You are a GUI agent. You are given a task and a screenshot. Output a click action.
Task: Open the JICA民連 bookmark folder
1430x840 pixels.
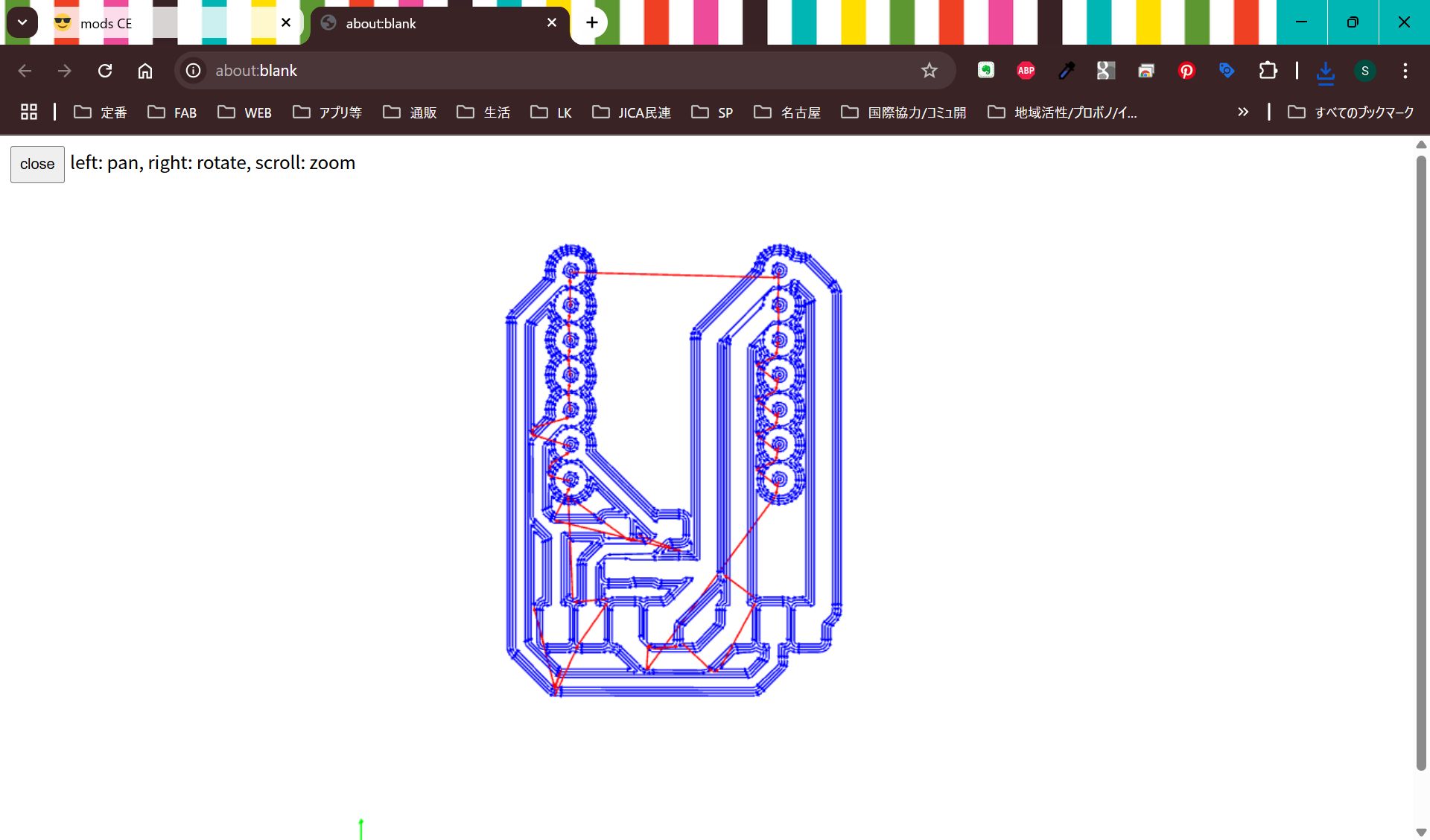coord(632,112)
